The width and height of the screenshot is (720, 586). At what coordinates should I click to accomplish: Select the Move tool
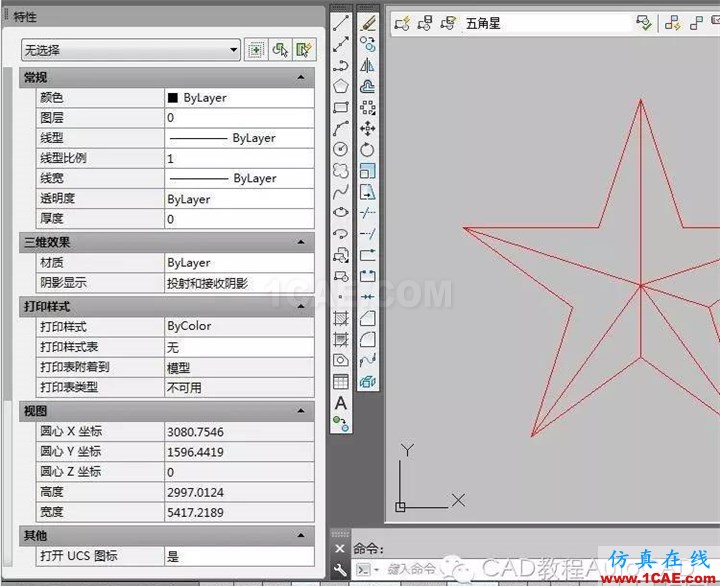pyautogui.click(x=368, y=129)
